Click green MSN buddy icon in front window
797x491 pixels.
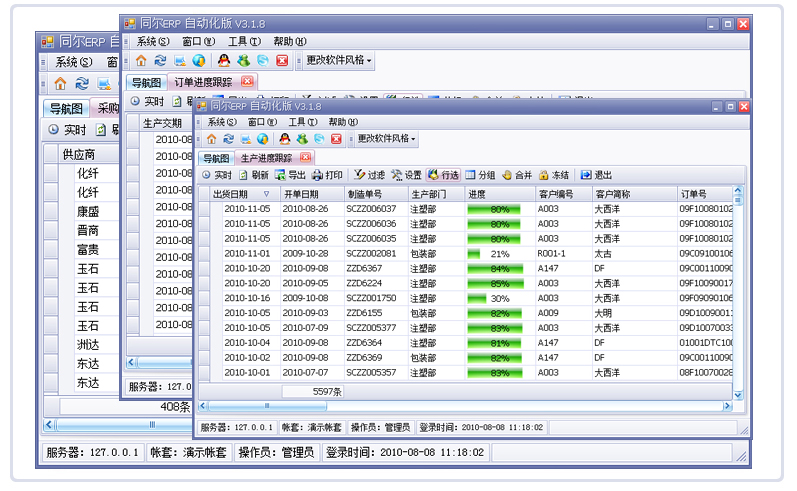pyautogui.click(x=302, y=139)
